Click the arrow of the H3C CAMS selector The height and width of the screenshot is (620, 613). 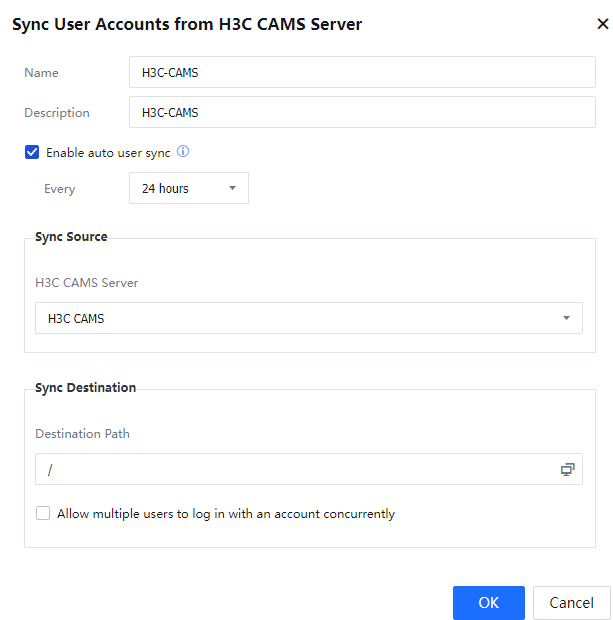[566, 318]
